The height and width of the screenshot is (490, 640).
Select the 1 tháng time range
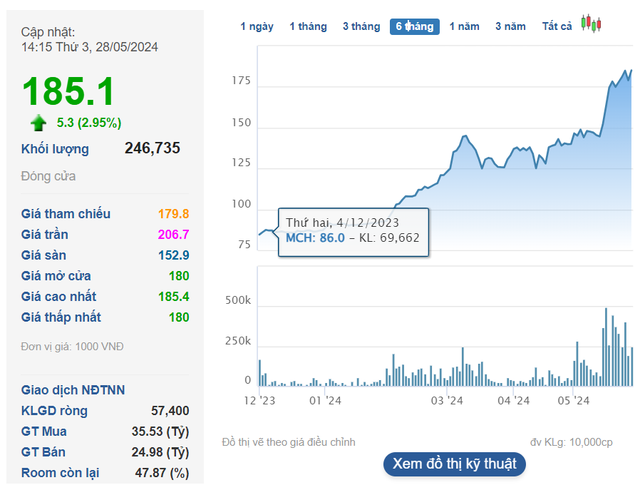click(x=308, y=27)
